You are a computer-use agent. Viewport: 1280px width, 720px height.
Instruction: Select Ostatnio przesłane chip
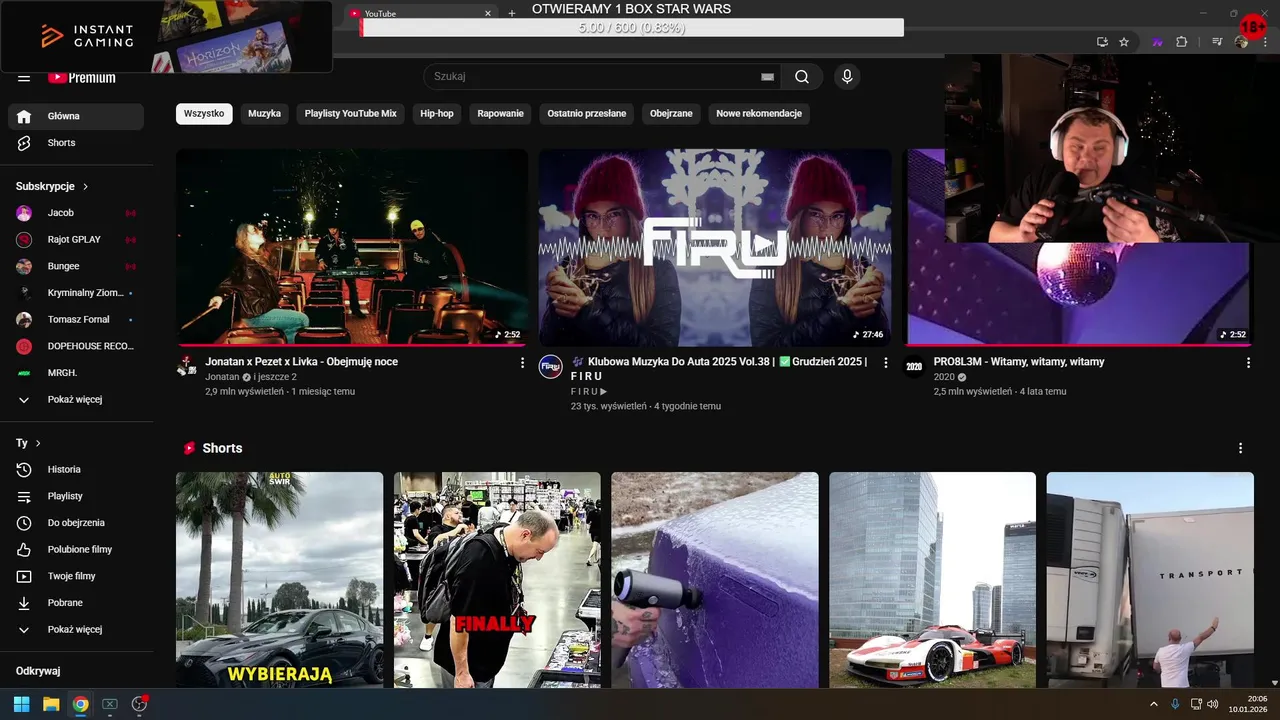(x=587, y=114)
